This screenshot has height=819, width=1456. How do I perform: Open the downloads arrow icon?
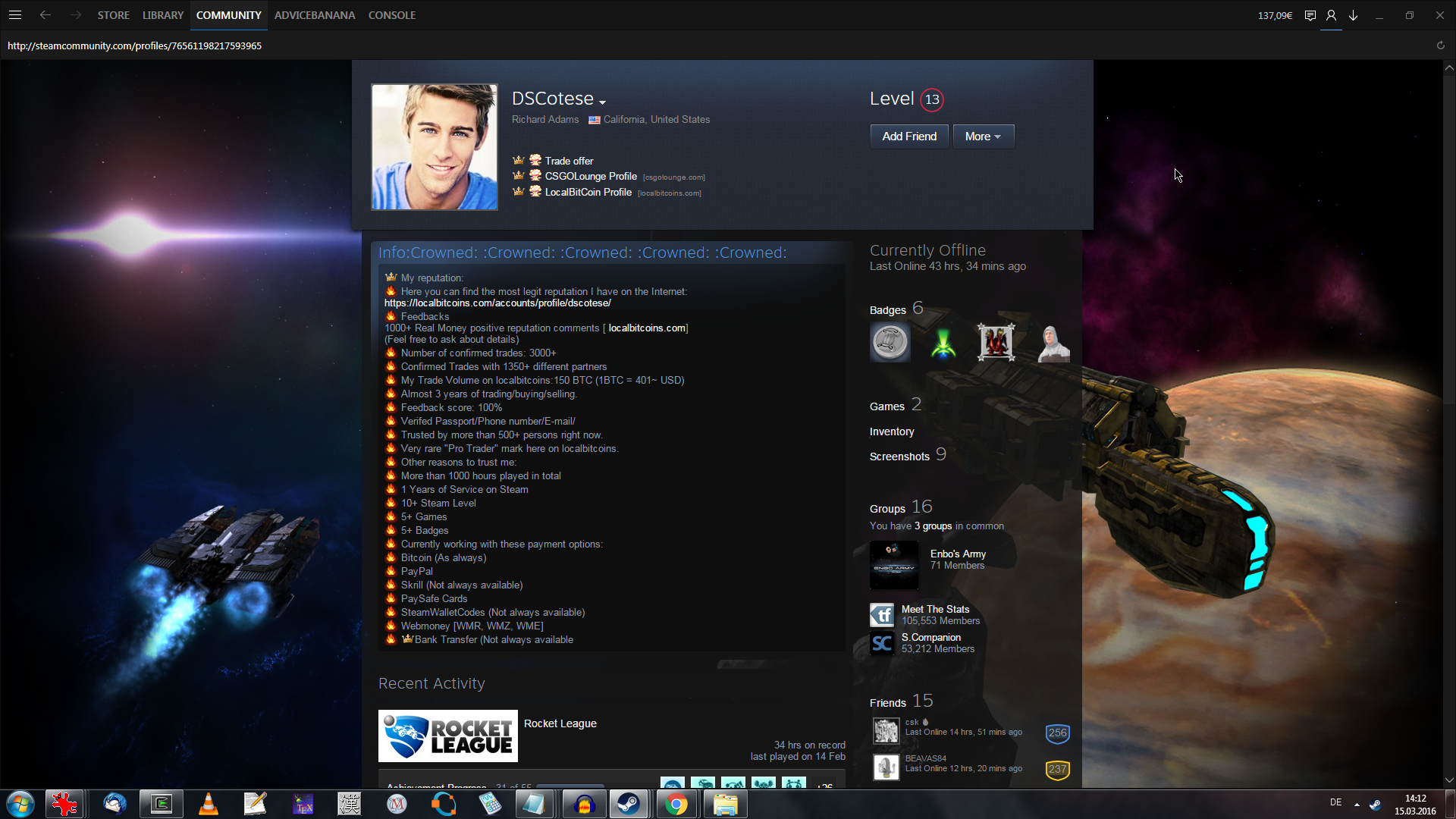[x=1353, y=15]
